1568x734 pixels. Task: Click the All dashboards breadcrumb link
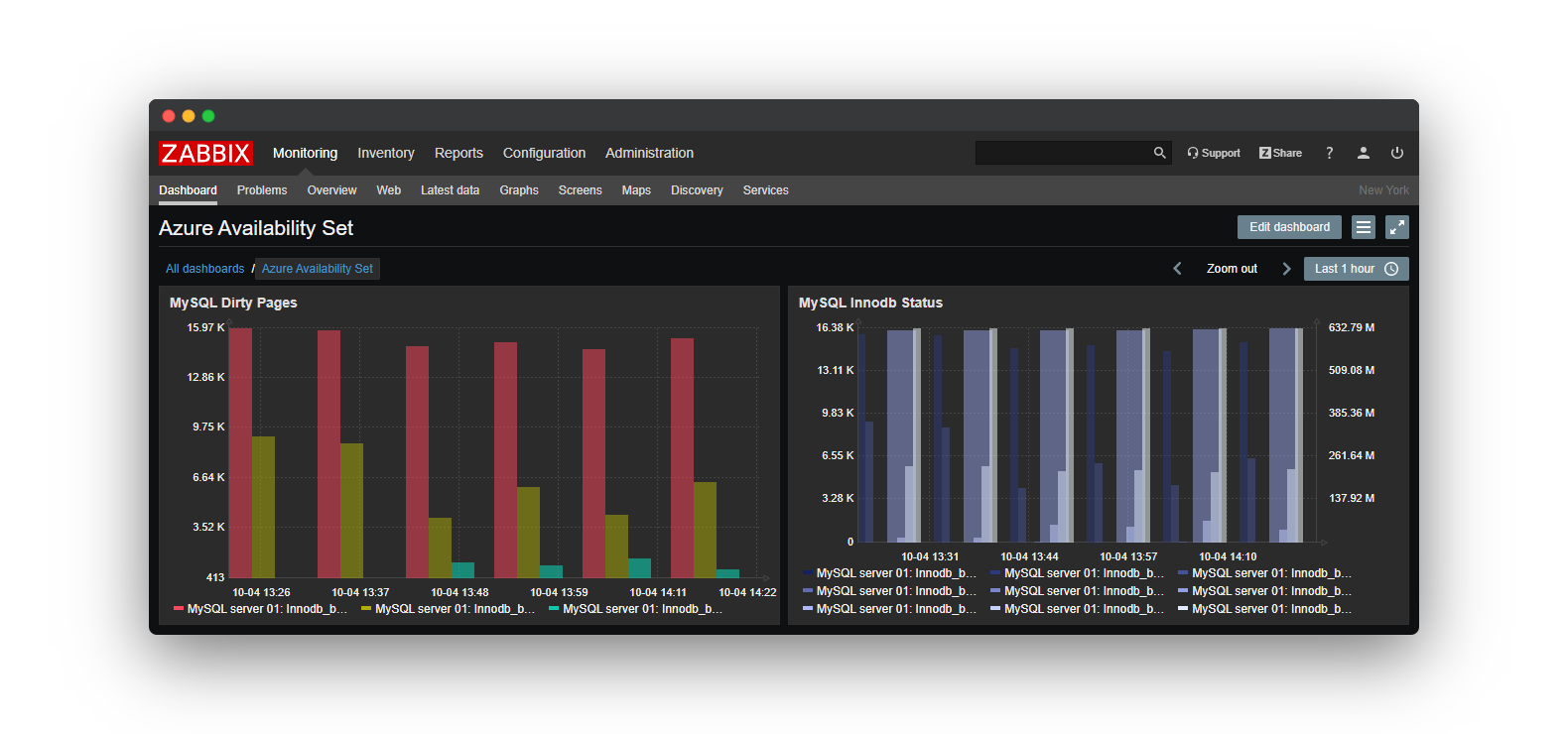[x=204, y=269]
